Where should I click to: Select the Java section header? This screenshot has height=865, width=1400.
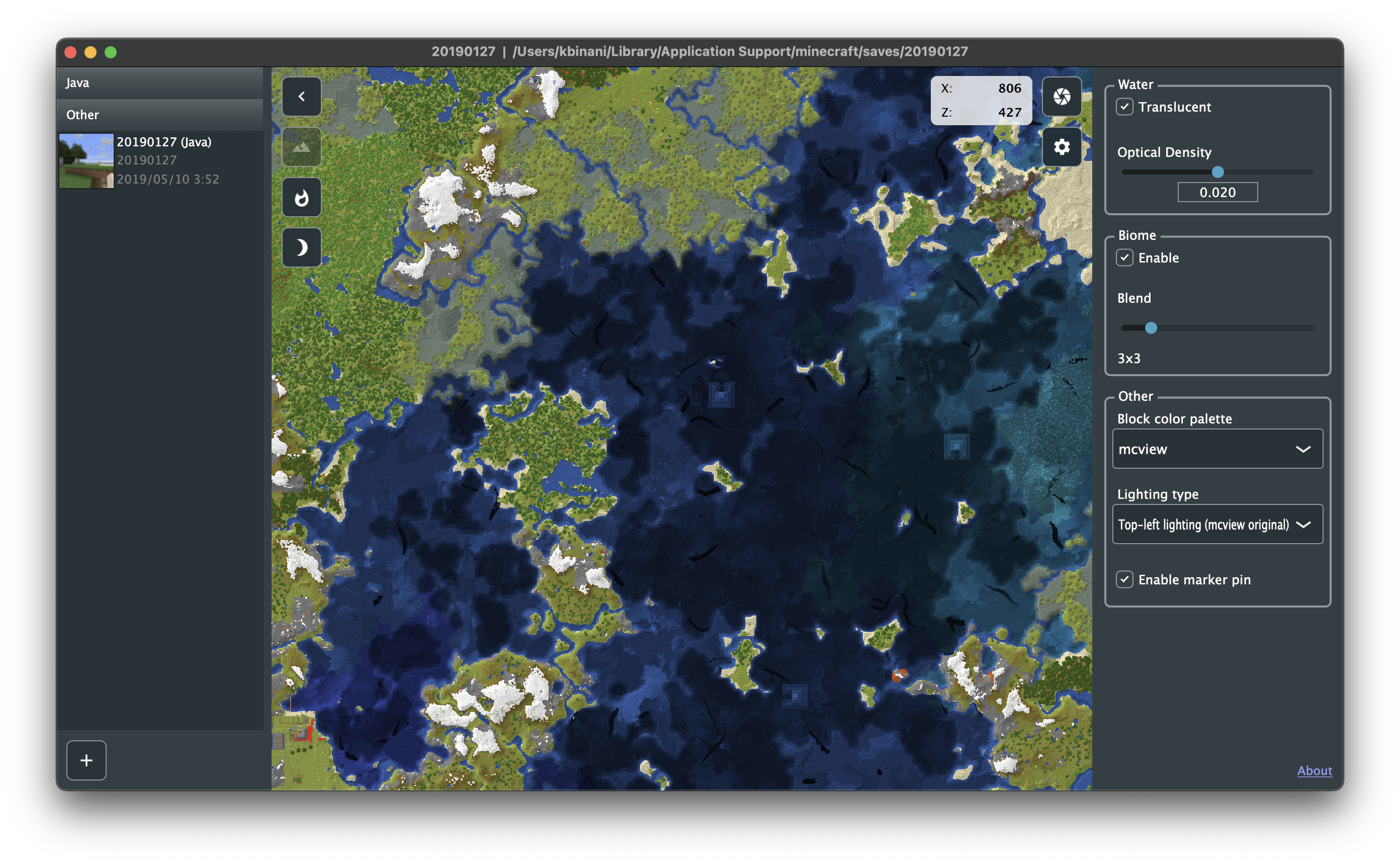coord(160,83)
